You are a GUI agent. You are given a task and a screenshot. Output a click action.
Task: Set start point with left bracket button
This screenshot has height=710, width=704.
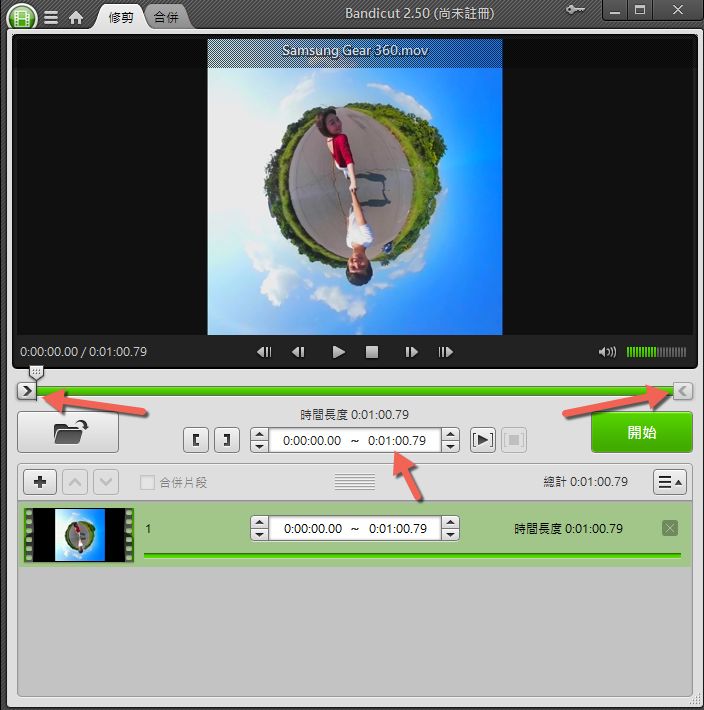pos(197,440)
